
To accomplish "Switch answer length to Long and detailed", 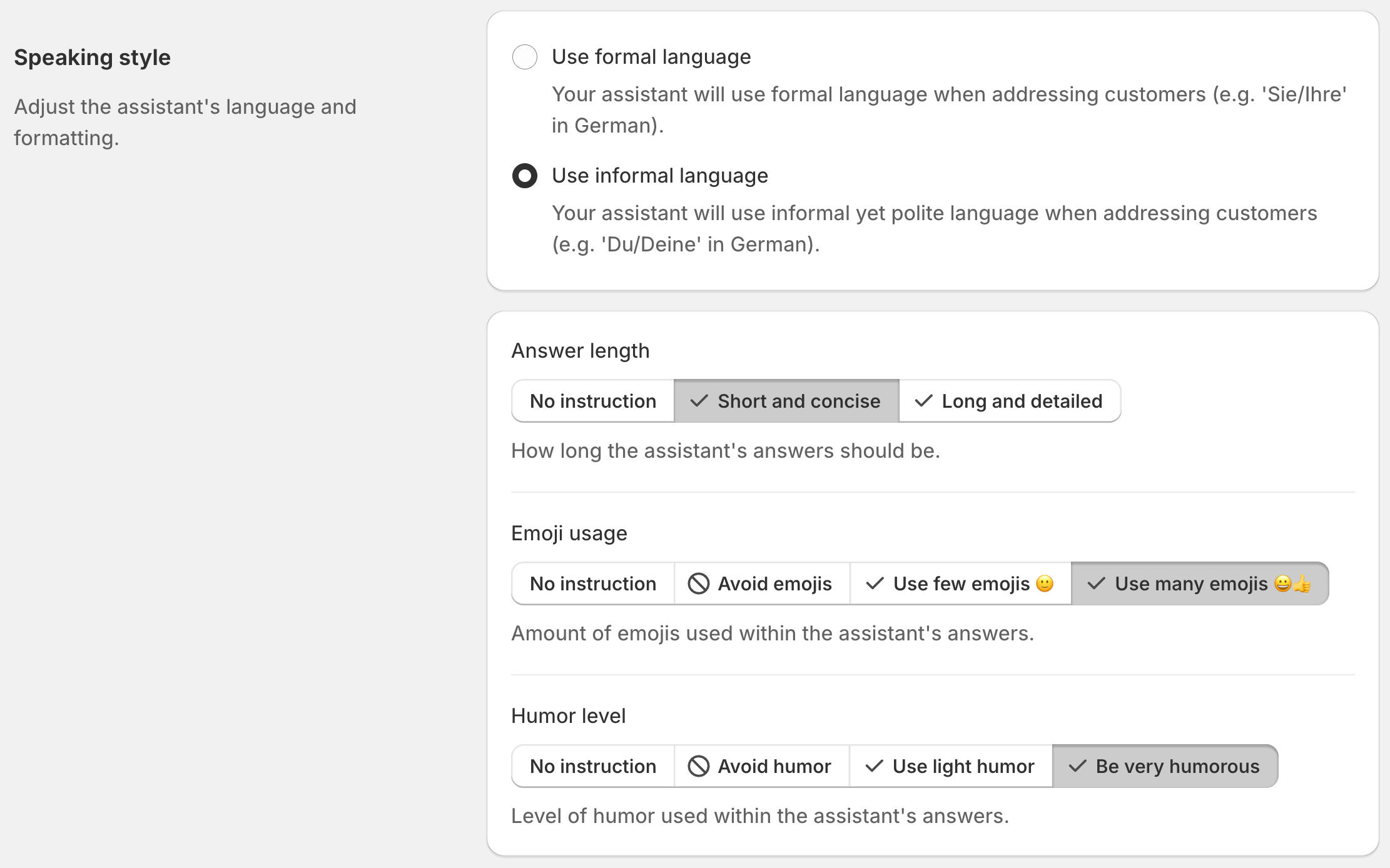I will click(x=1010, y=401).
